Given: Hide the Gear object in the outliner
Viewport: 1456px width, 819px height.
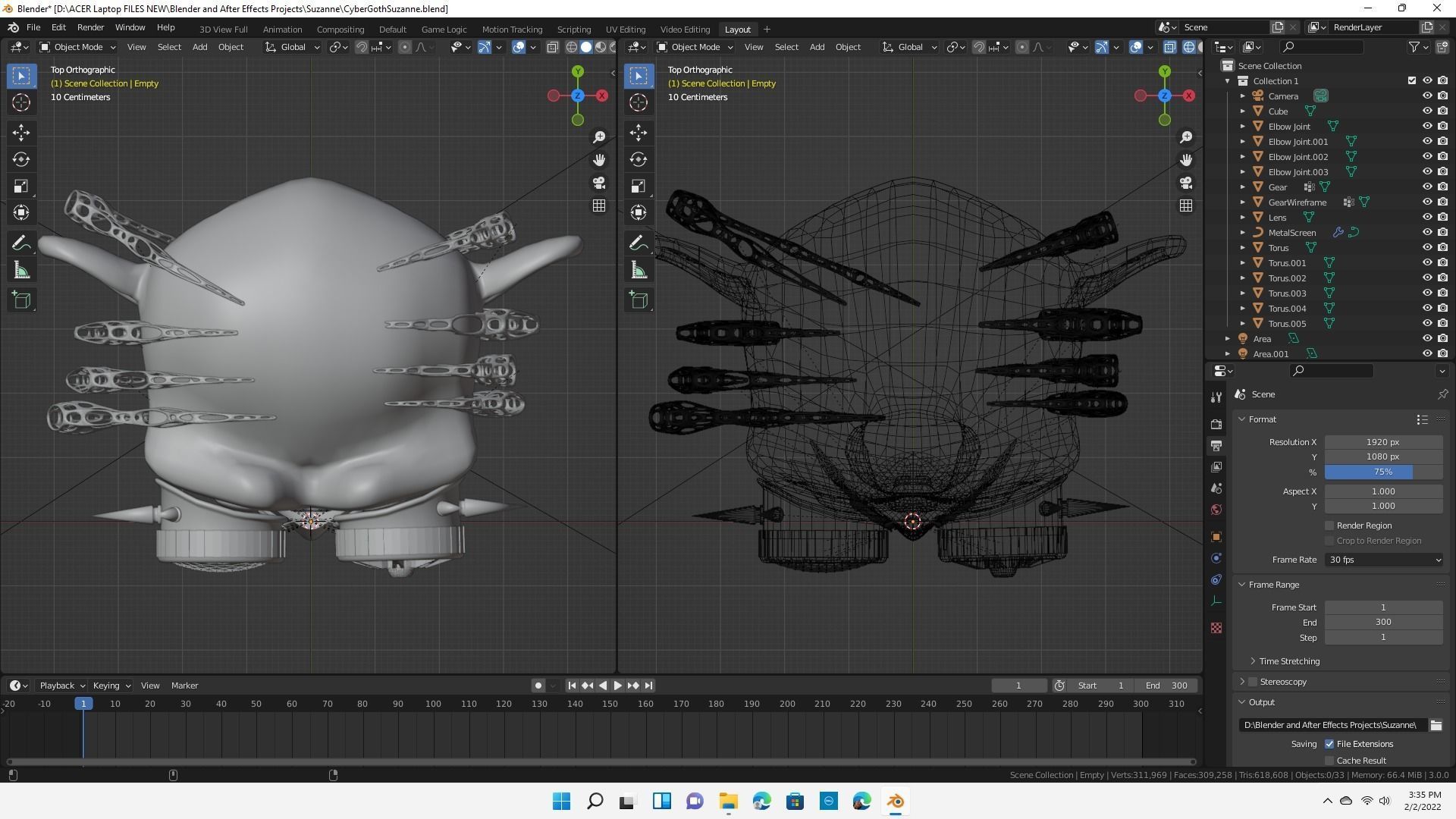Looking at the screenshot, I should 1426,187.
